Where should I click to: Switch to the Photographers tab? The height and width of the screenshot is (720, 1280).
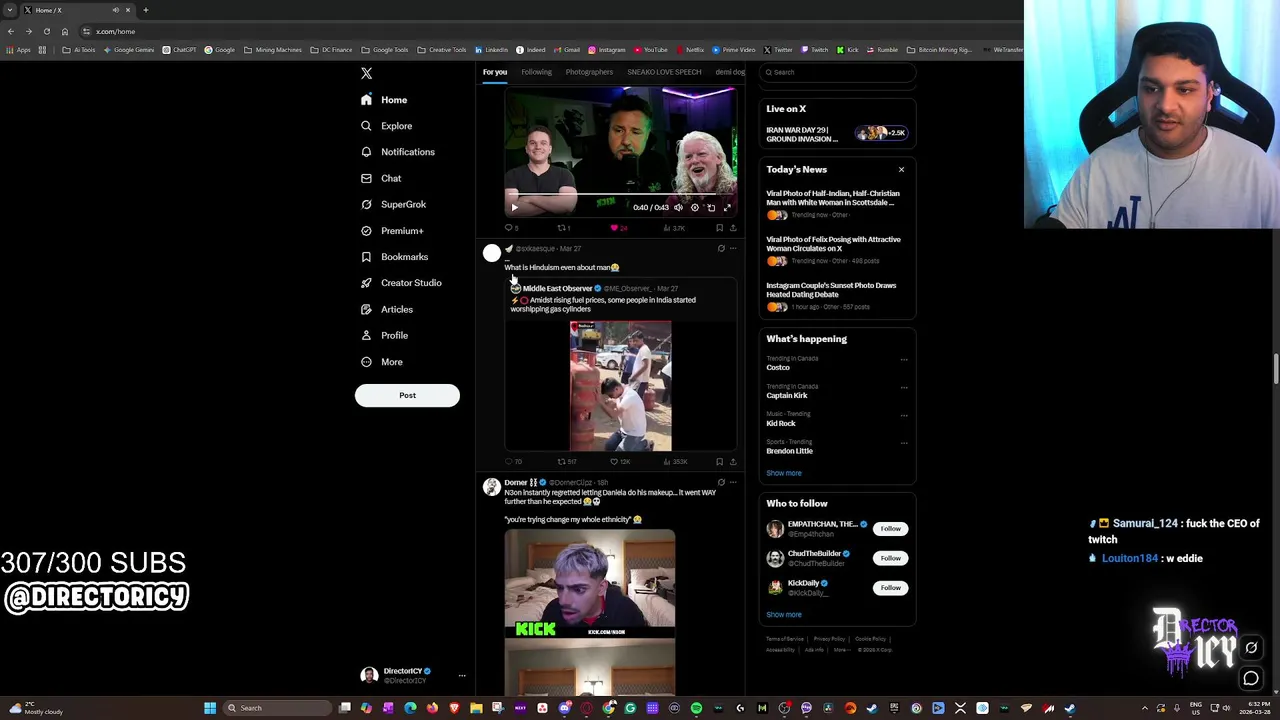click(589, 72)
